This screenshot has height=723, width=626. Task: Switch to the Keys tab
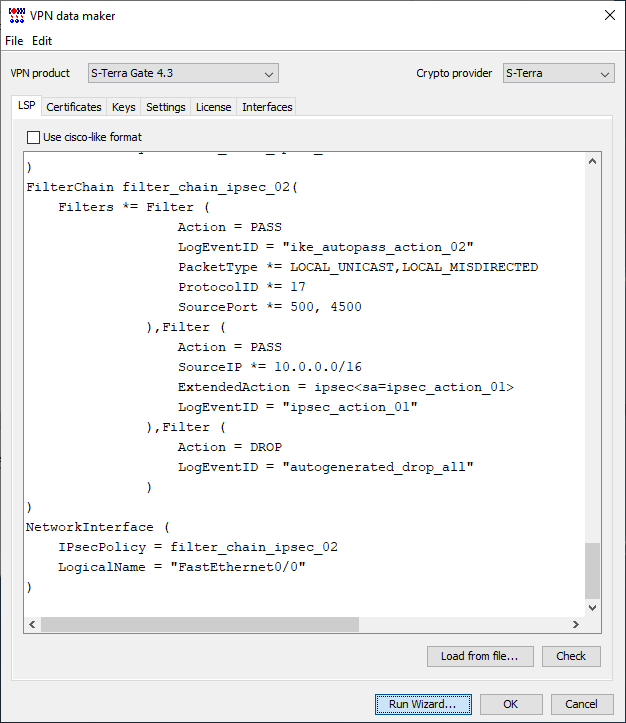124,107
